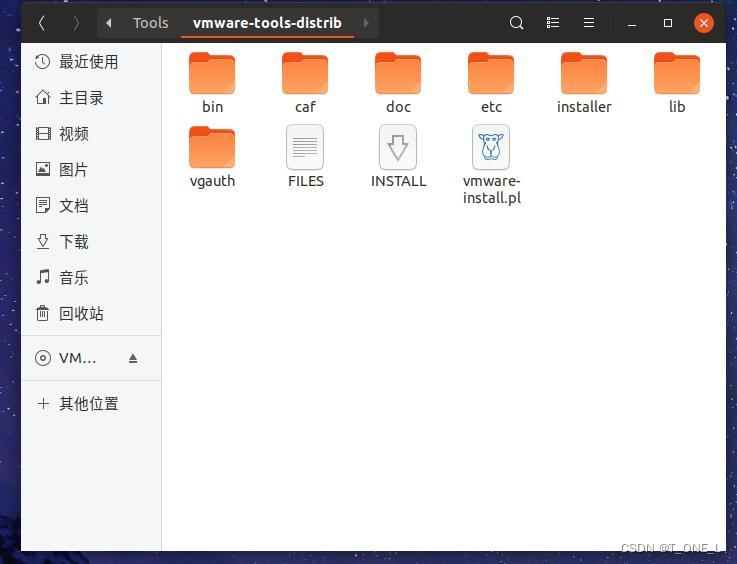The image size is (737, 564).
Task: Open 文档 documents in sidebar
Action: tap(91, 206)
